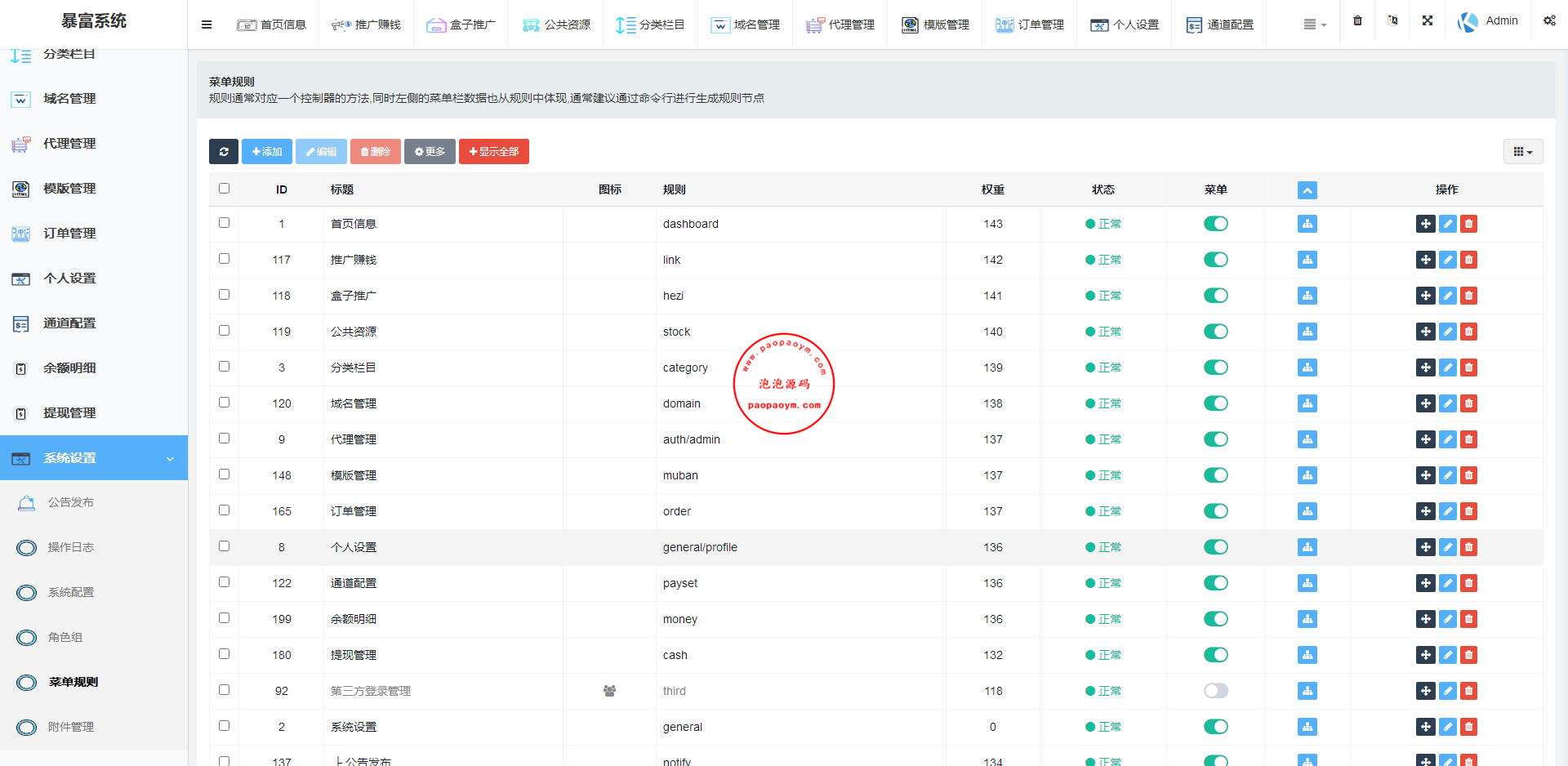Delete the auth/admin row with the trash icon
1568x766 pixels.
(x=1468, y=439)
